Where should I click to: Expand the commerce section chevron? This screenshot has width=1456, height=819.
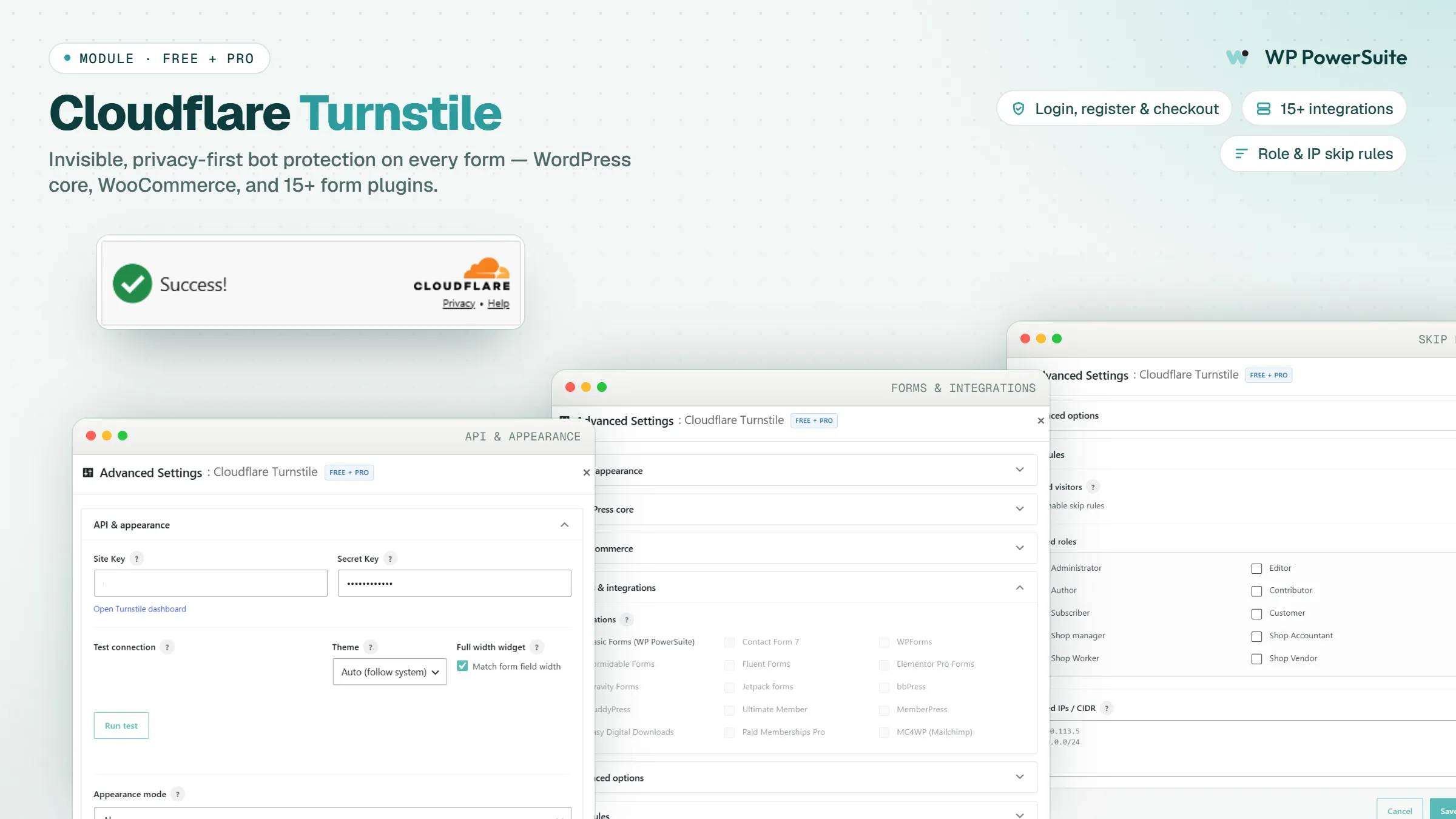pyautogui.click(x=1020, y=548)
